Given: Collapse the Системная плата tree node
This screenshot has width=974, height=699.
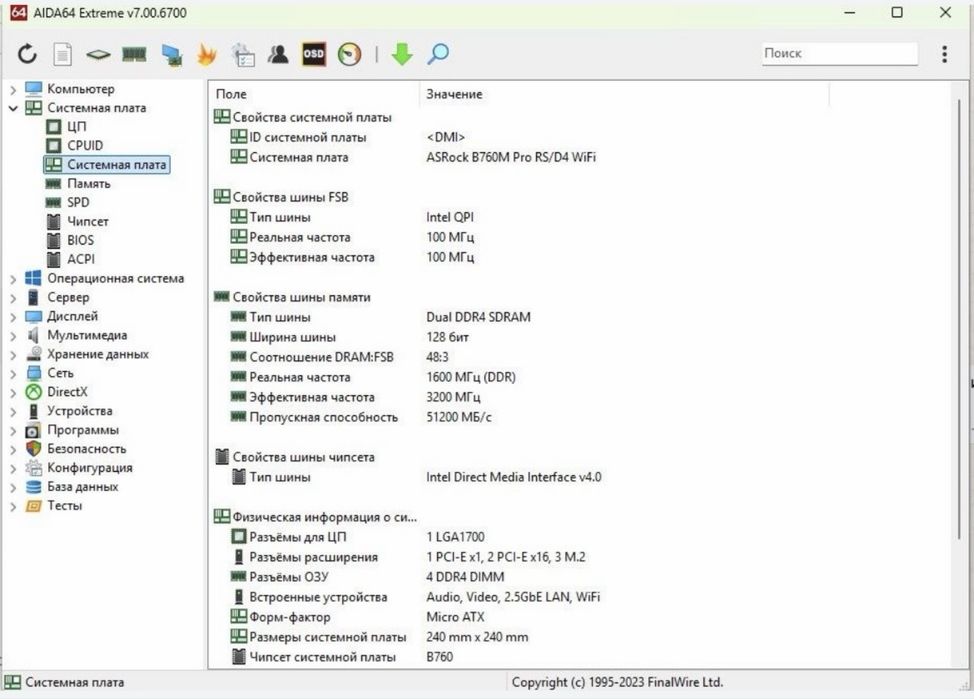Looking at the screenshot, I should pos(12,108).
